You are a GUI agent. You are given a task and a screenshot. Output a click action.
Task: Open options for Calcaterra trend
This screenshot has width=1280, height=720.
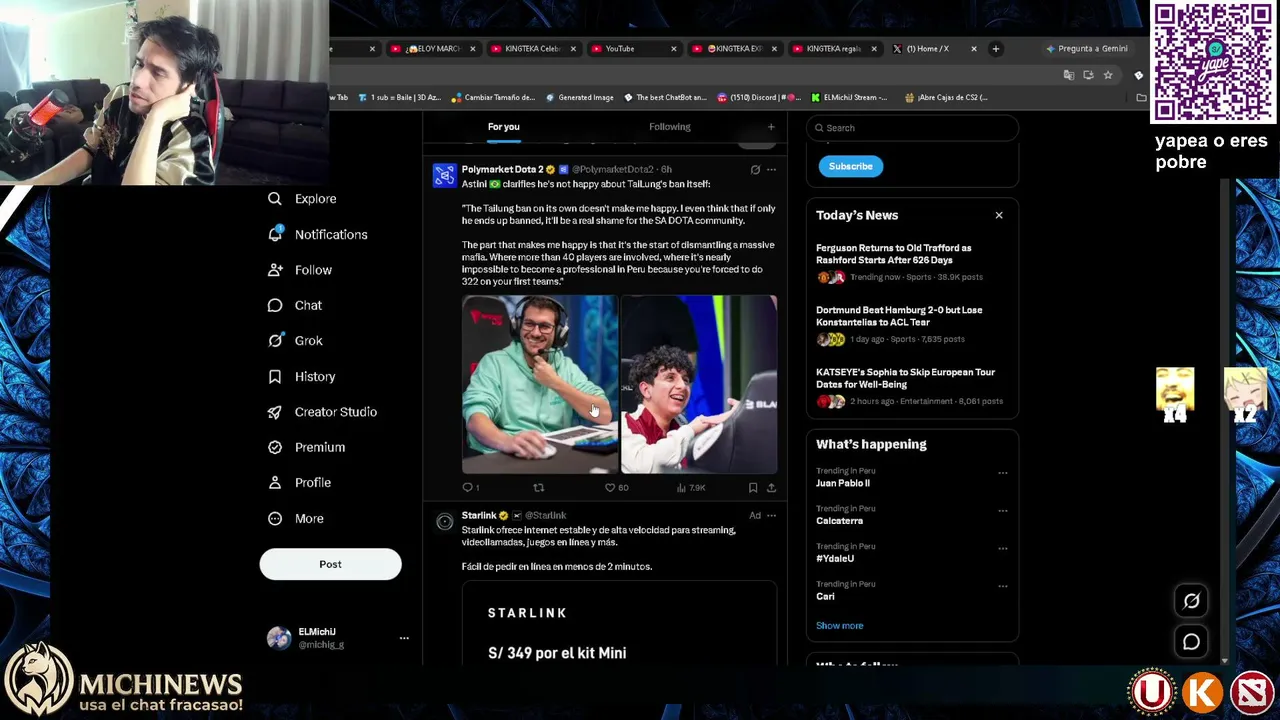pyautogui.click(x=1002, y=511)
